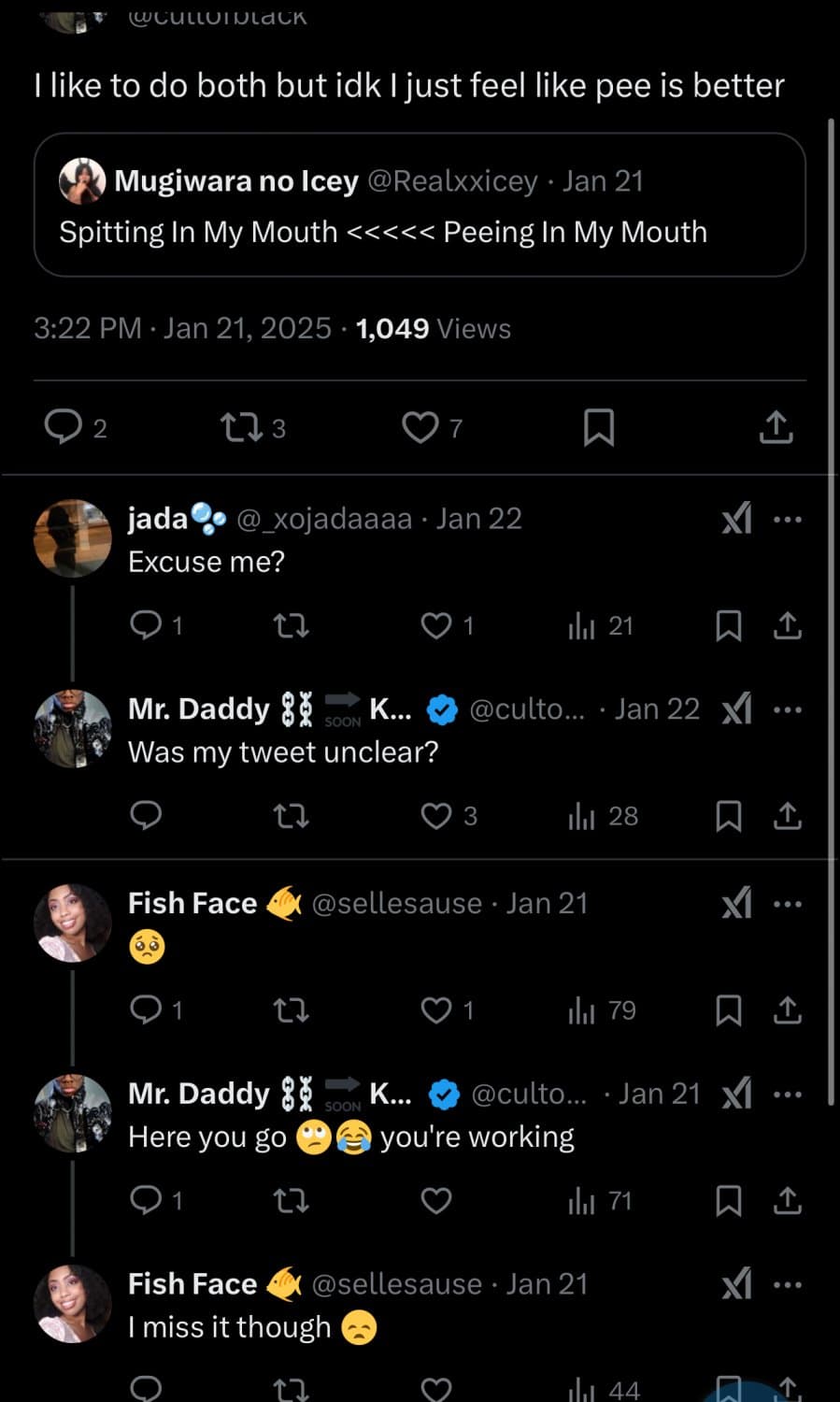Screen dimensions: 840x1402
Task: Open more options on "Was my tweet unclear?"
Action: point(788,709)
